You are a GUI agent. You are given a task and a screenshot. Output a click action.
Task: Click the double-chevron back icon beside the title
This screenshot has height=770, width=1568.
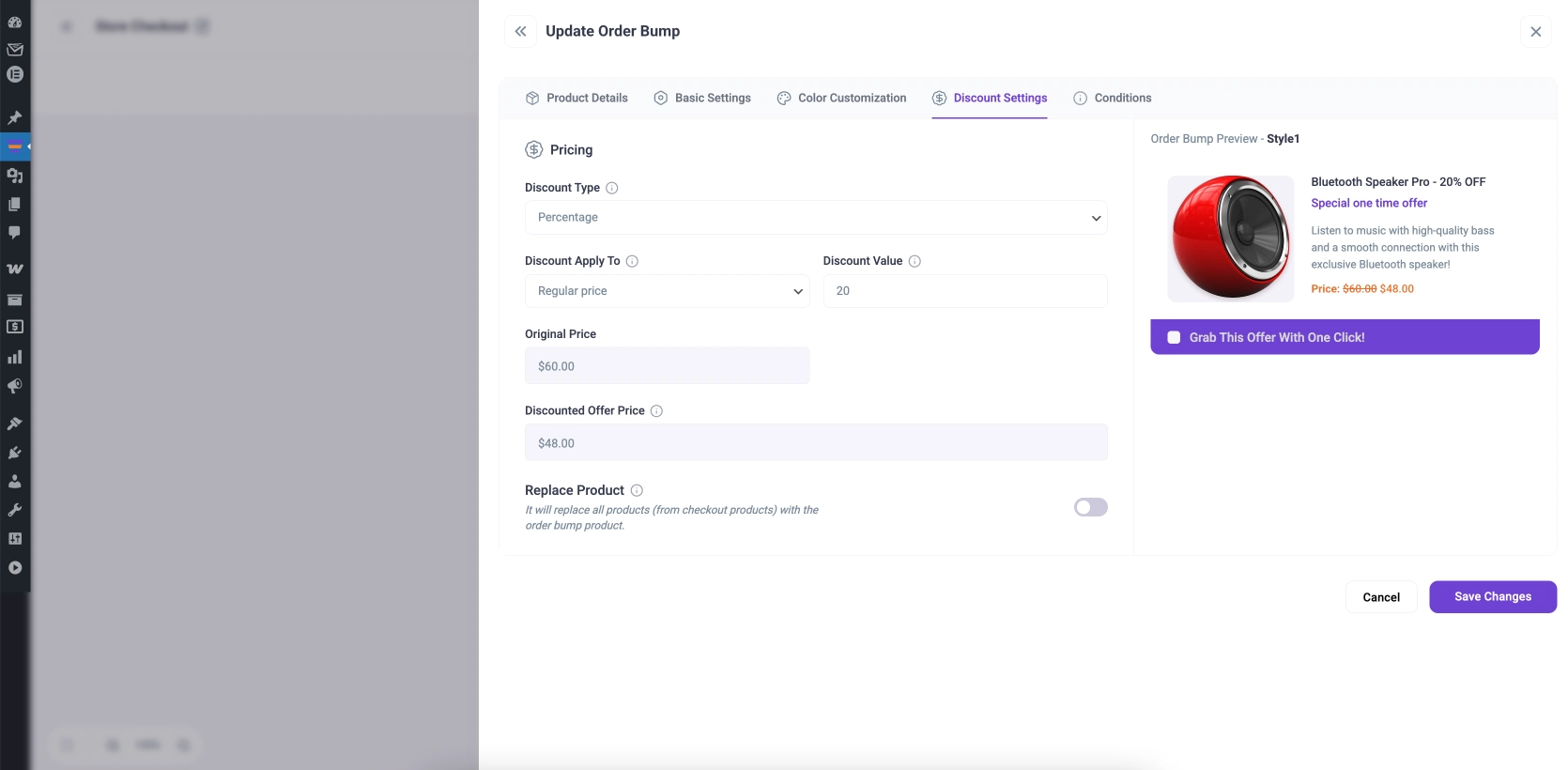click(520, 31)
